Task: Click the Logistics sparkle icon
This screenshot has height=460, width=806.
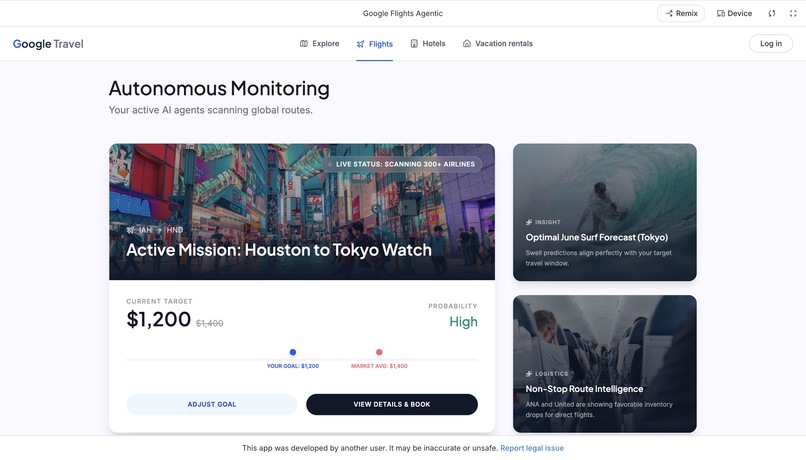Action: click(x=529, y=374)
